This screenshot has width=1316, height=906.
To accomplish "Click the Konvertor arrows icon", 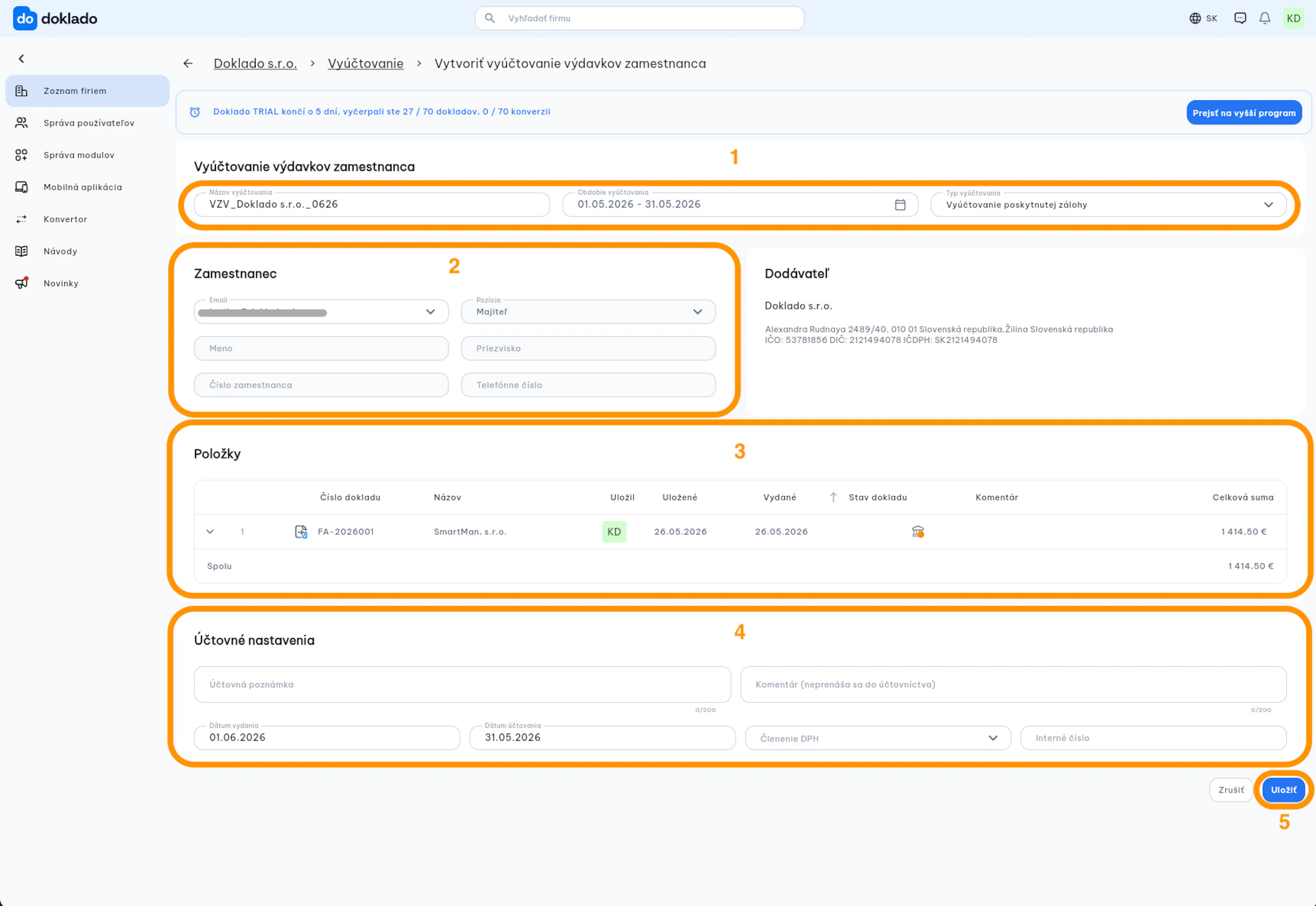I will [x=22, y=219].
